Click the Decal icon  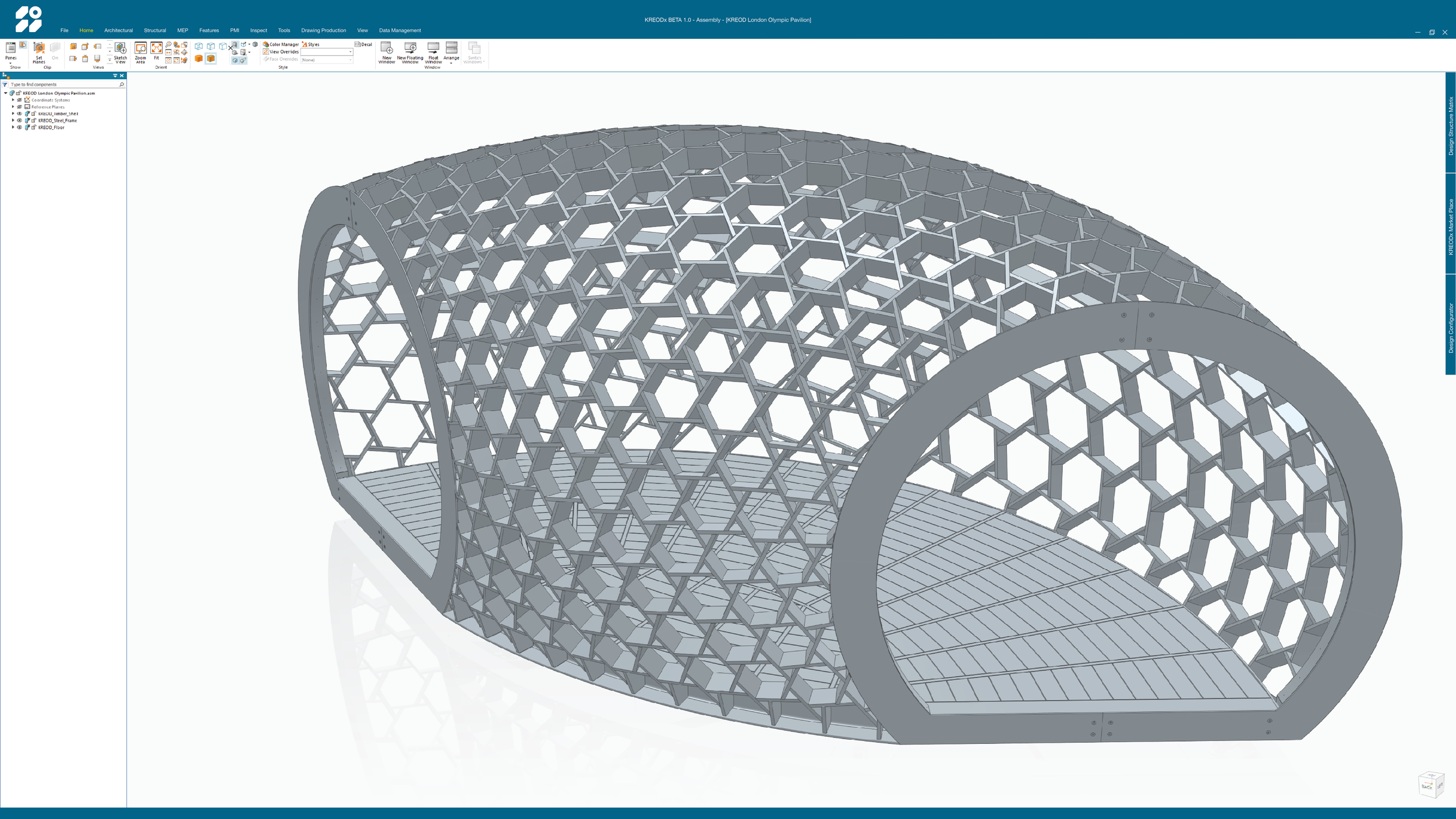tap(363, 44)
